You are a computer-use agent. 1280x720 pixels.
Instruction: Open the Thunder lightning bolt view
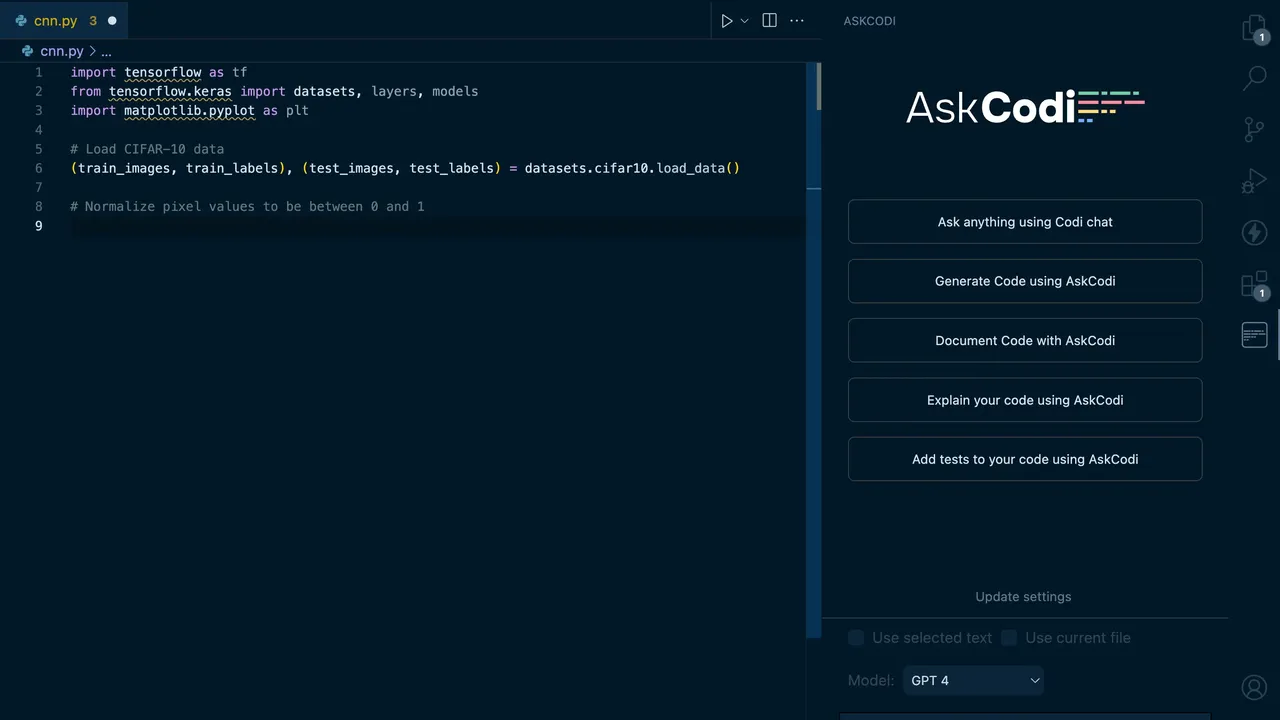(1254, 233)
